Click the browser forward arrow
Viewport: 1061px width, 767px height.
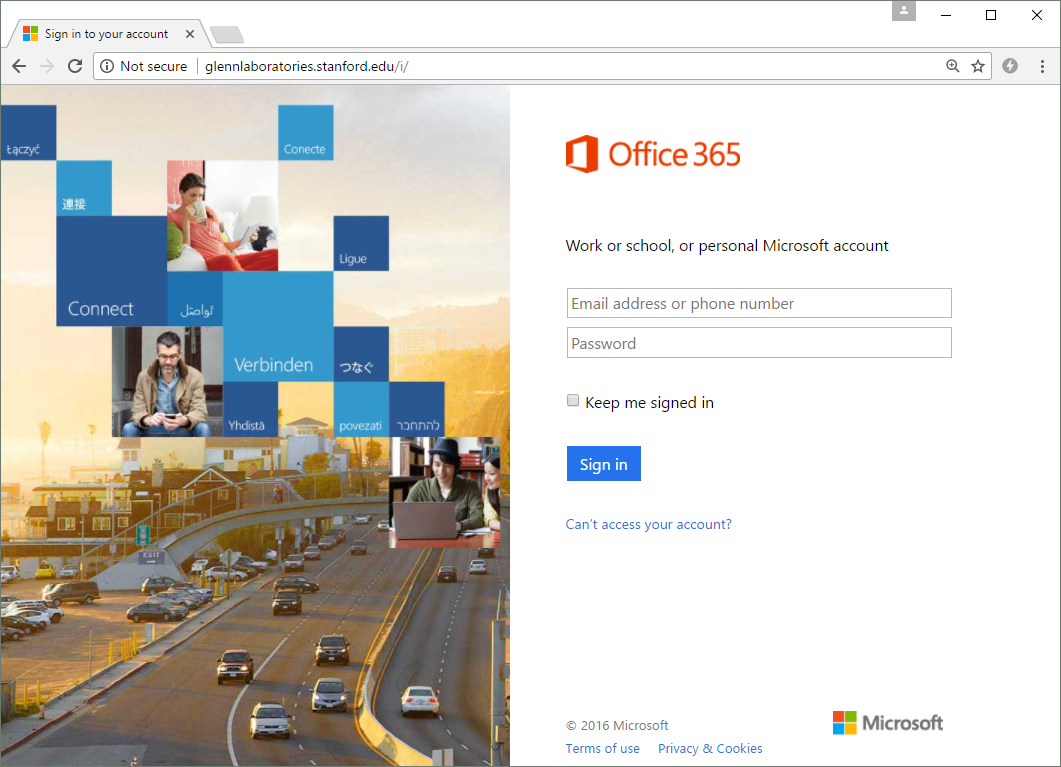click(47, 66)
